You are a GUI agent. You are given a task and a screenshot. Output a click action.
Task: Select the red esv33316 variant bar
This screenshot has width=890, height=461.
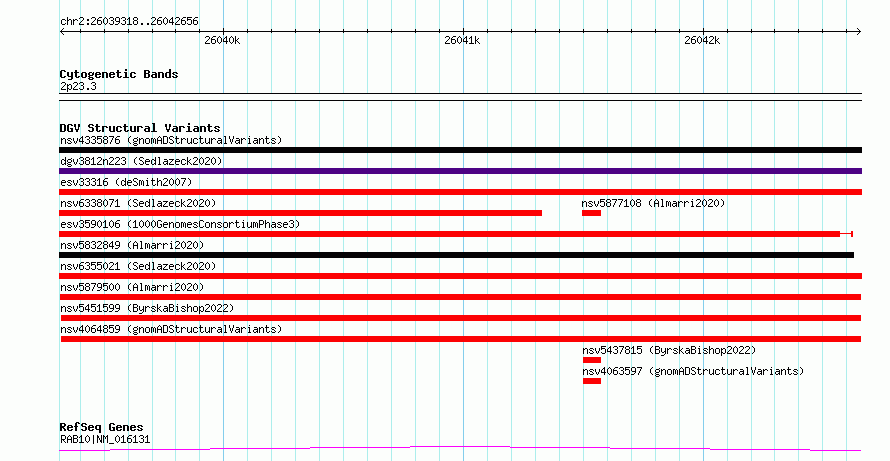460,192
